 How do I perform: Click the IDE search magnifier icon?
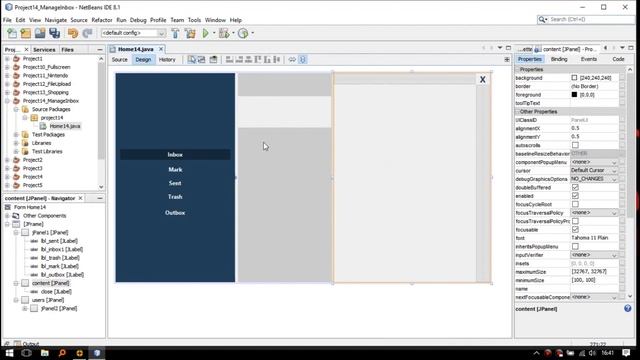point(542,19)
